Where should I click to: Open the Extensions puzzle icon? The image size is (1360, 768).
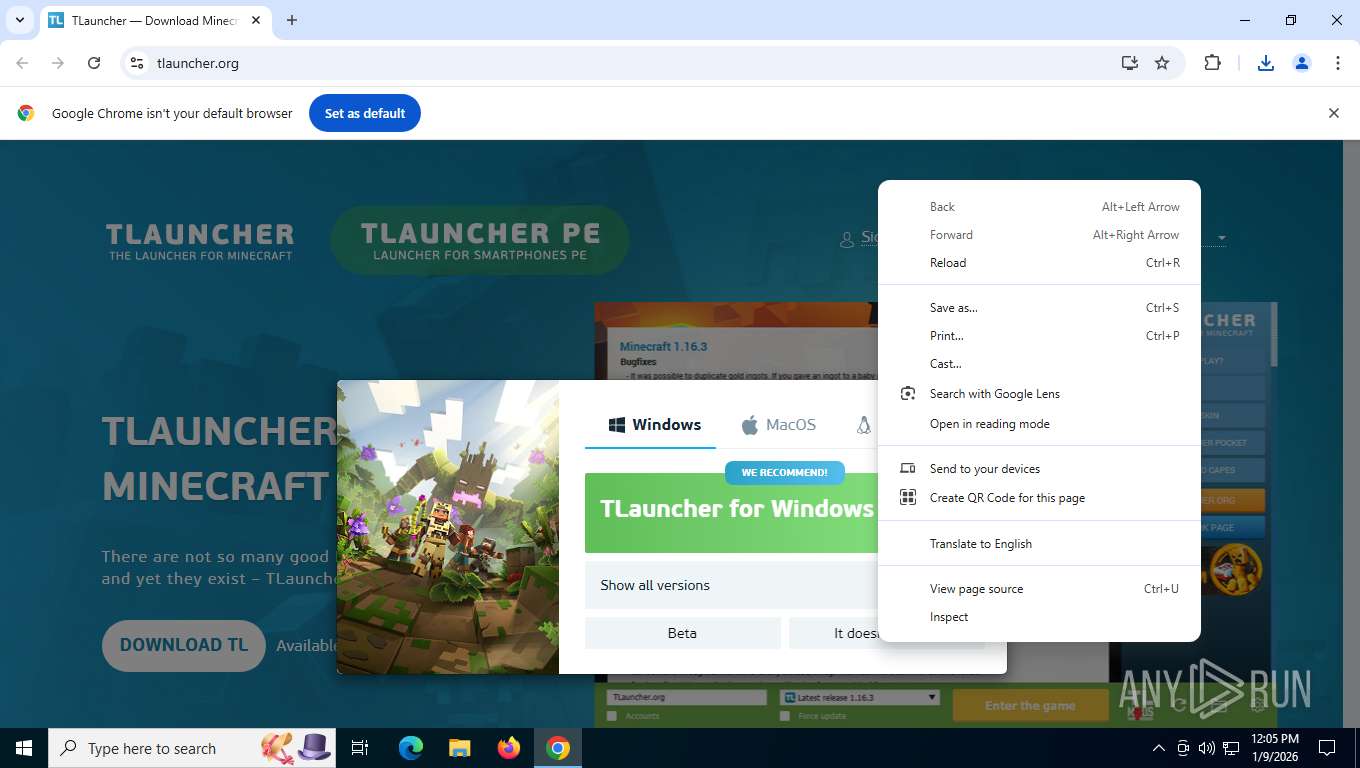[1212, 63]
